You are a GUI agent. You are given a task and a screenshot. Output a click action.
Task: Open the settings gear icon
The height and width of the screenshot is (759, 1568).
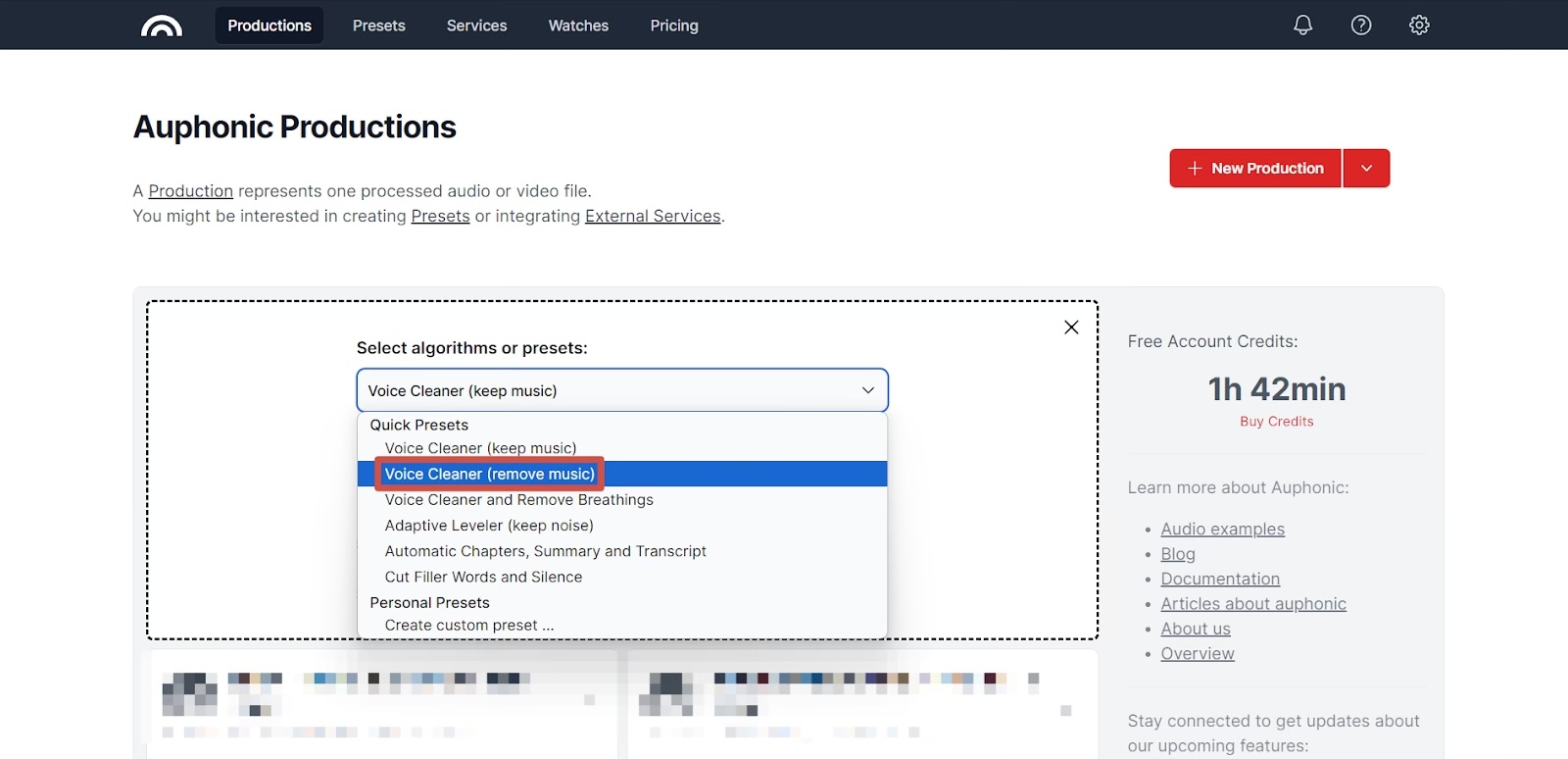1419,25
